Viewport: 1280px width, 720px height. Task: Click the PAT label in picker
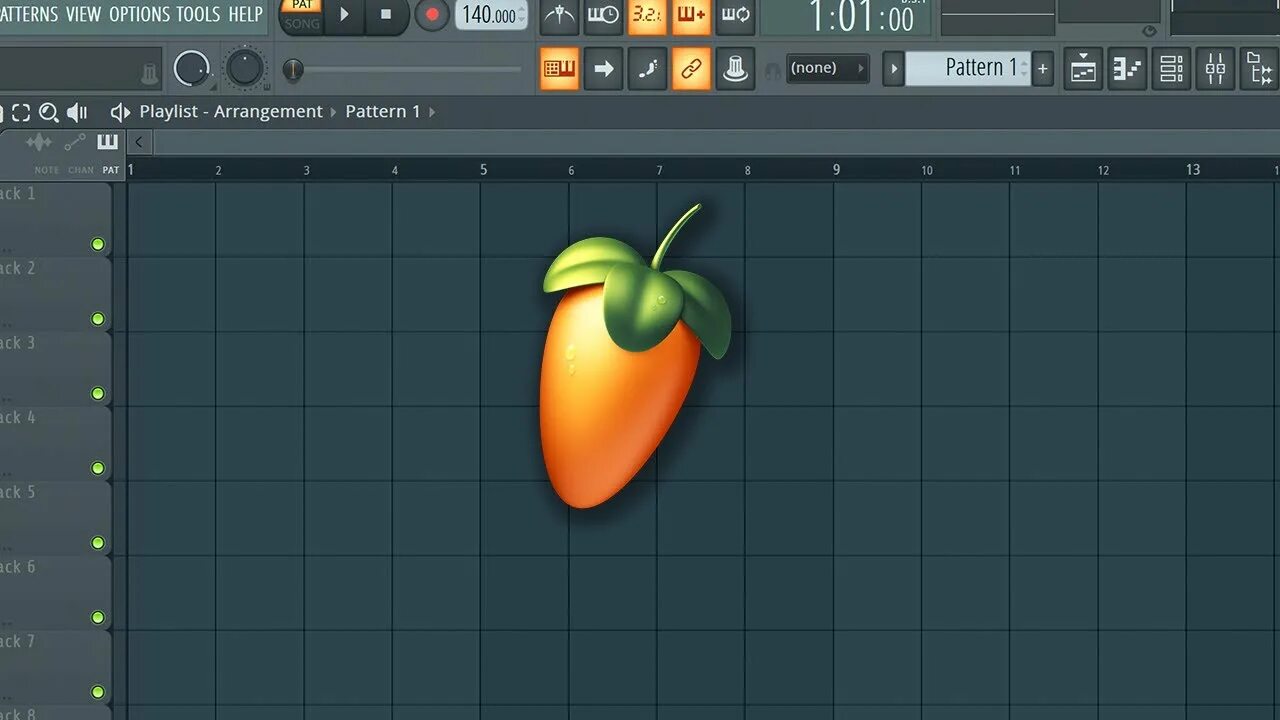110,171
